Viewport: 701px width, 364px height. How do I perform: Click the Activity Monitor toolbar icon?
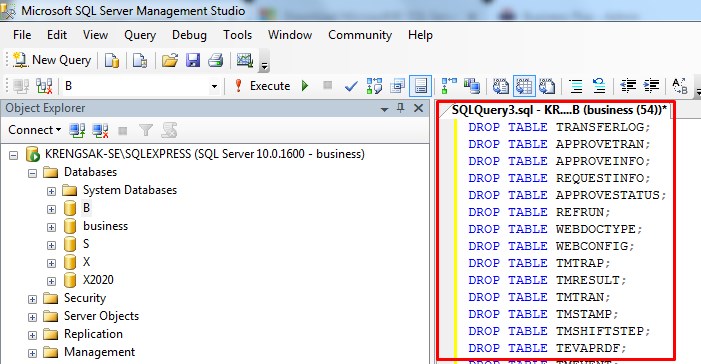pos(245,60)
